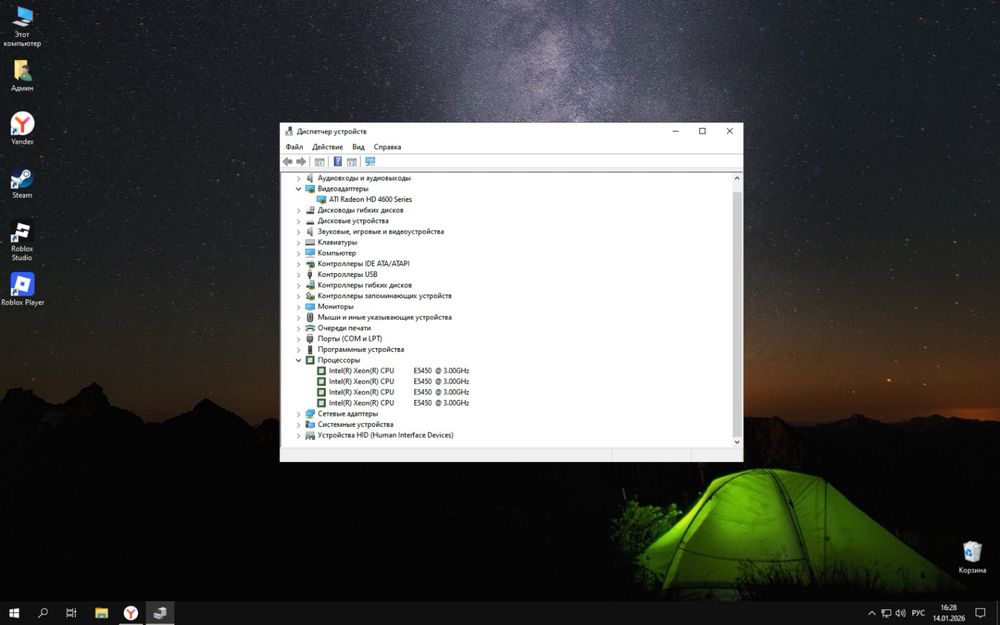Click the scan for hardware changes monitor icon

click(370, 162)
